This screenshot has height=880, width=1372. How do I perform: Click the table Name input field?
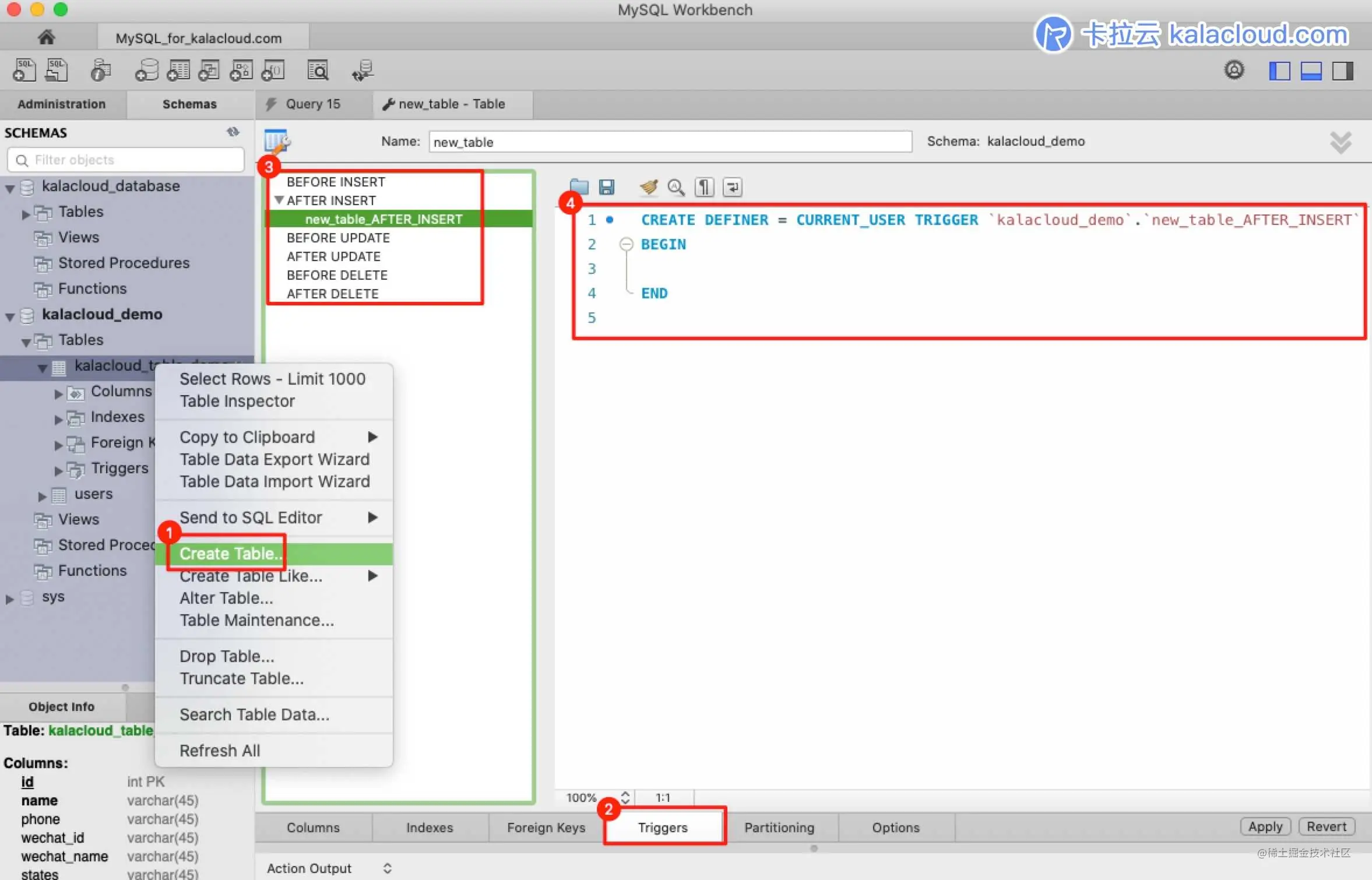point(670,142)
